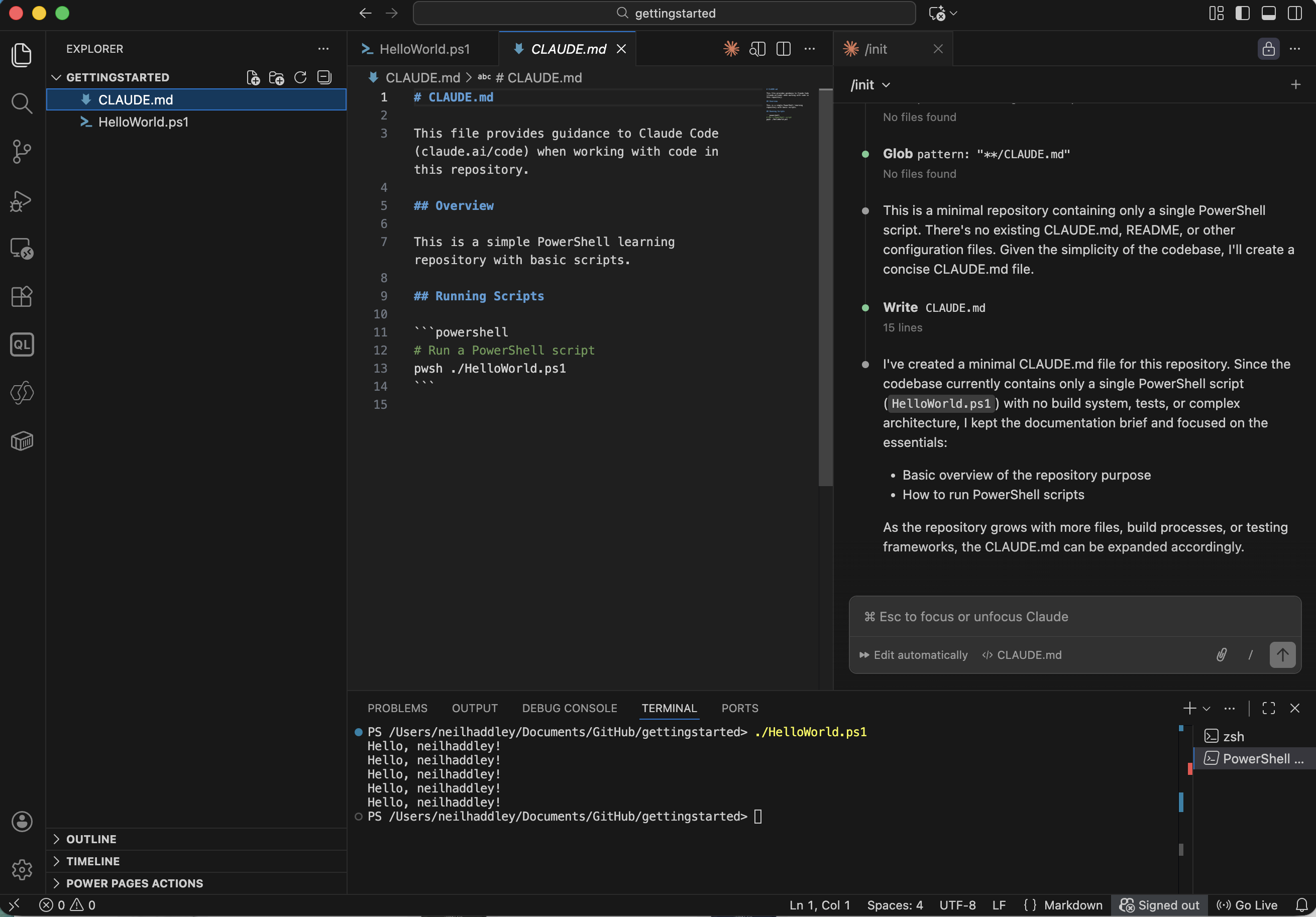Toggle the bottom panel visibility
Screen dimensions: 1316x917
point(1268,13)
